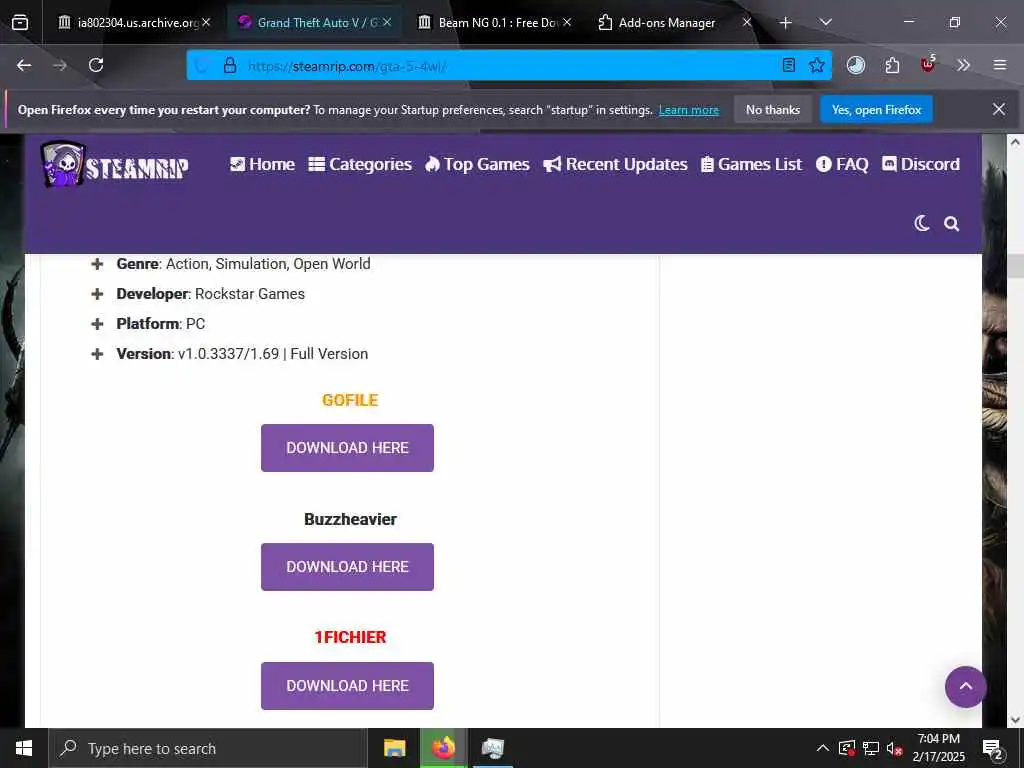Click the network tray icon
The image size is (1024, 768).
click(871, 748)
